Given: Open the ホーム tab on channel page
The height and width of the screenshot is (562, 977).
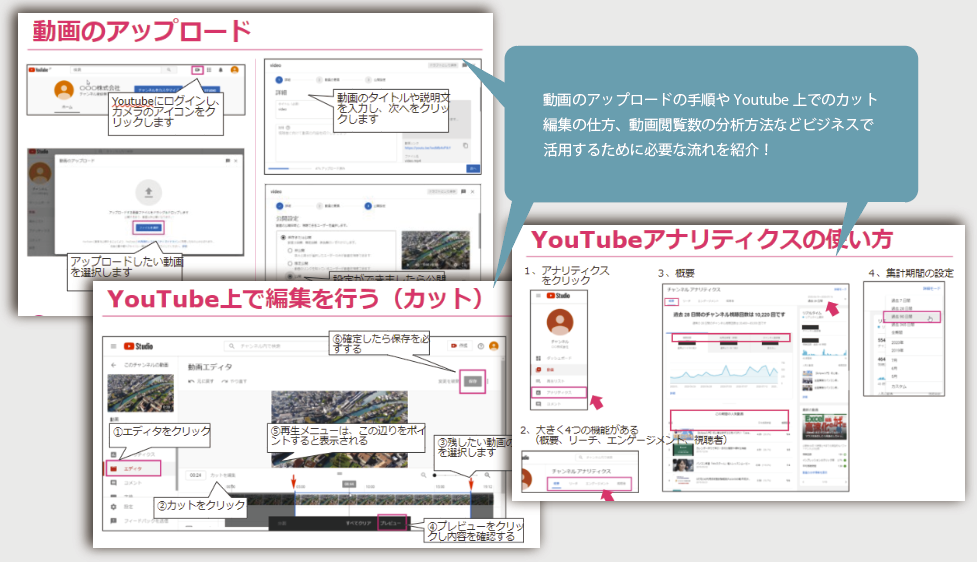Looking at the screenshot, I should (x=67, y=107).
